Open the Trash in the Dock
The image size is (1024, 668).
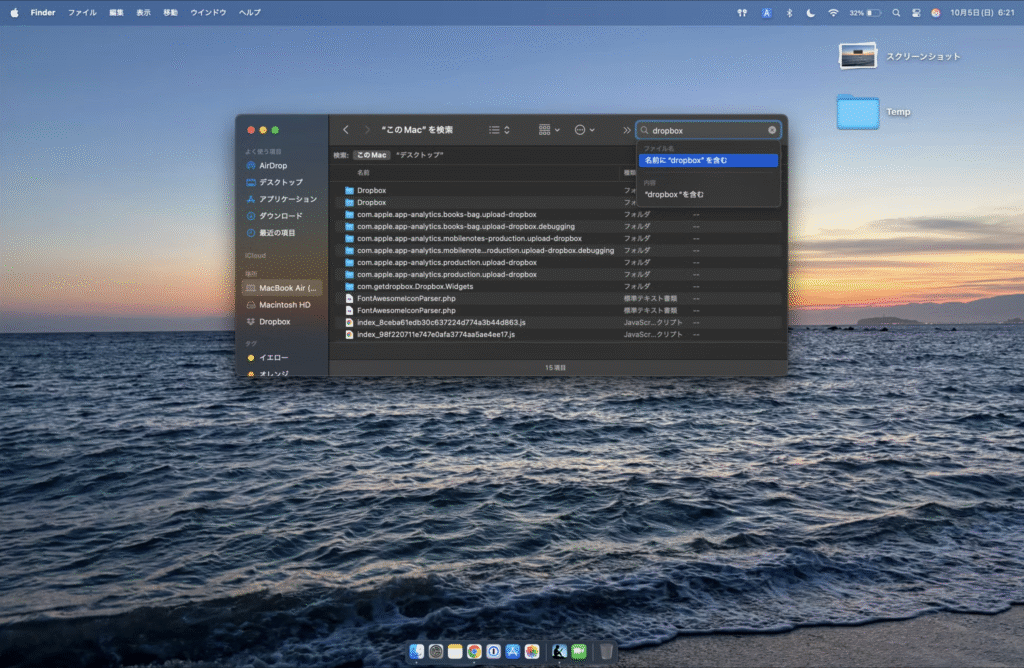(607, 652)
